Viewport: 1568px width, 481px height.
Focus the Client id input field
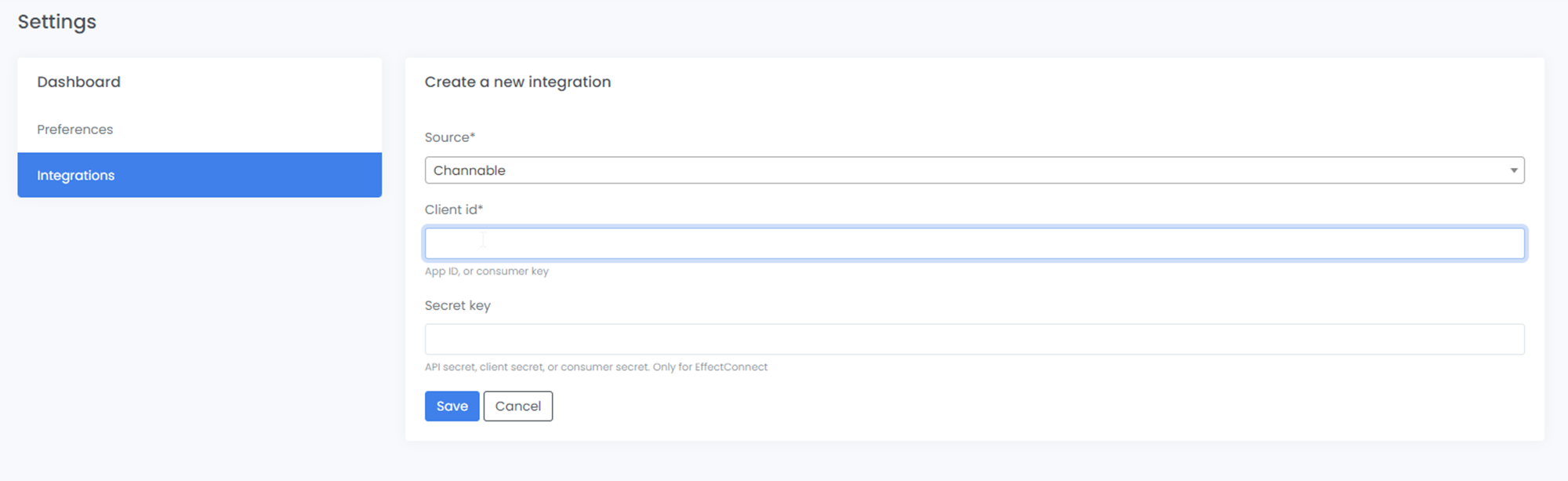[x=975, y=243]
